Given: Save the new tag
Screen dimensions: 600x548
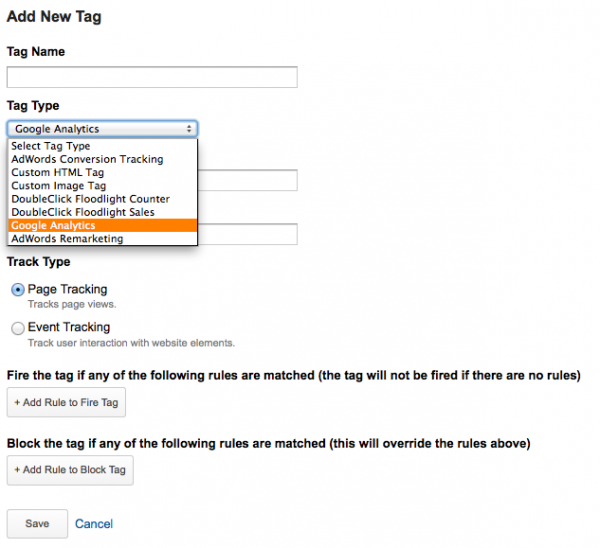Looking at the screenshot, I should (x=37, y=524).
